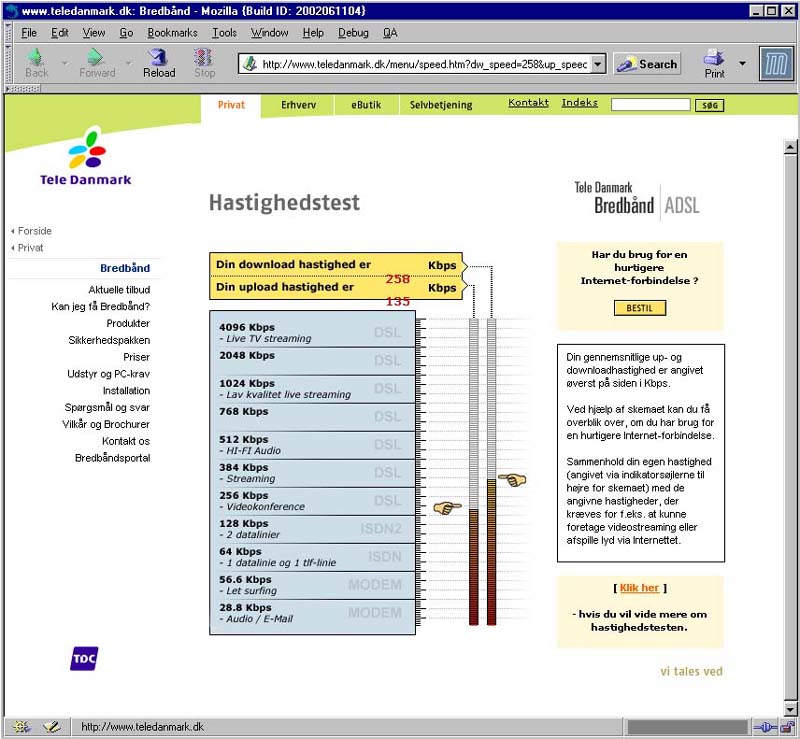Click the site search input field
Image resolution: width=800 pixels, height=739 pixels.
coord(650,104)
